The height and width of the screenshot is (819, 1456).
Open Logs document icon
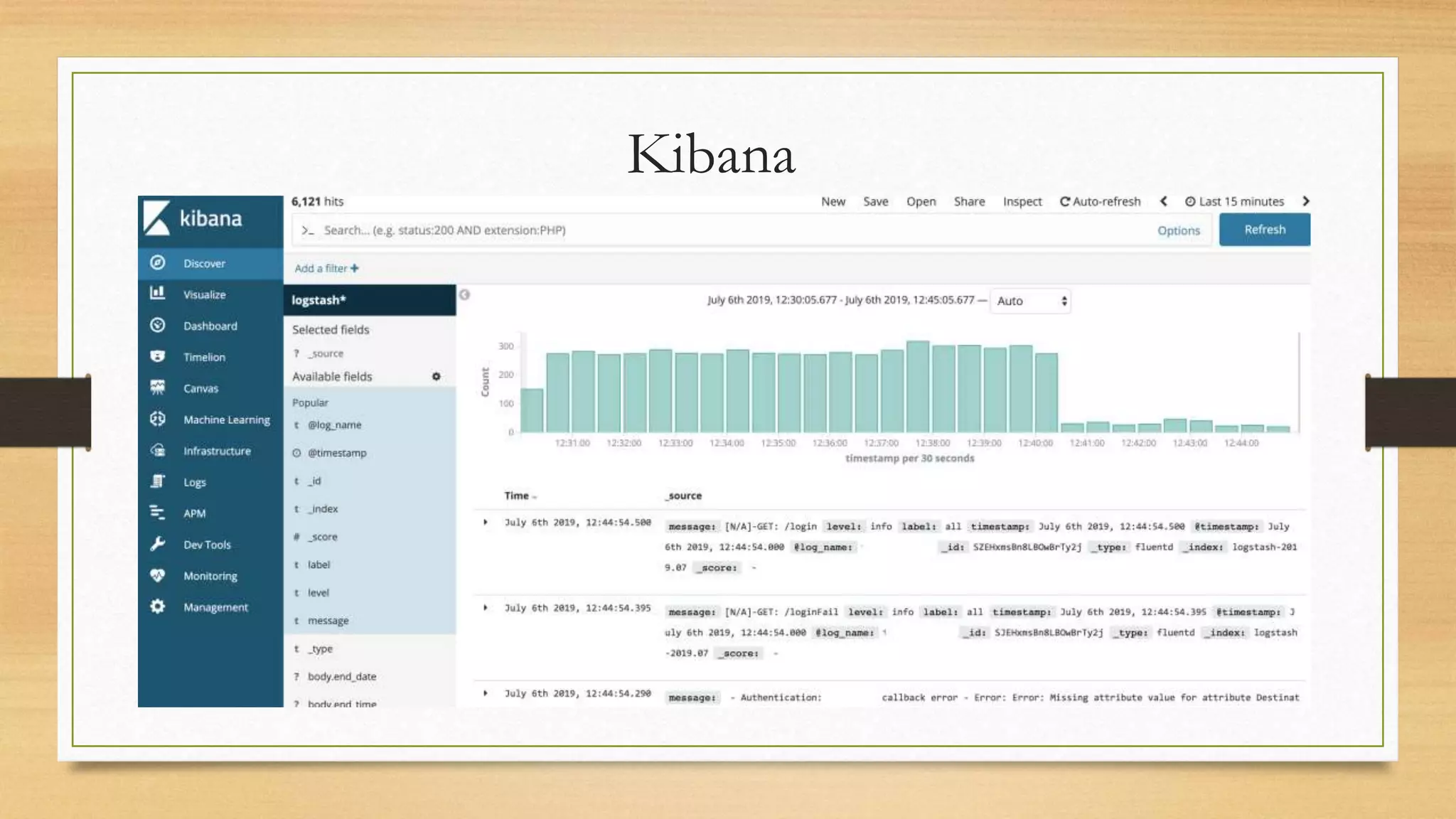point(158,481)
